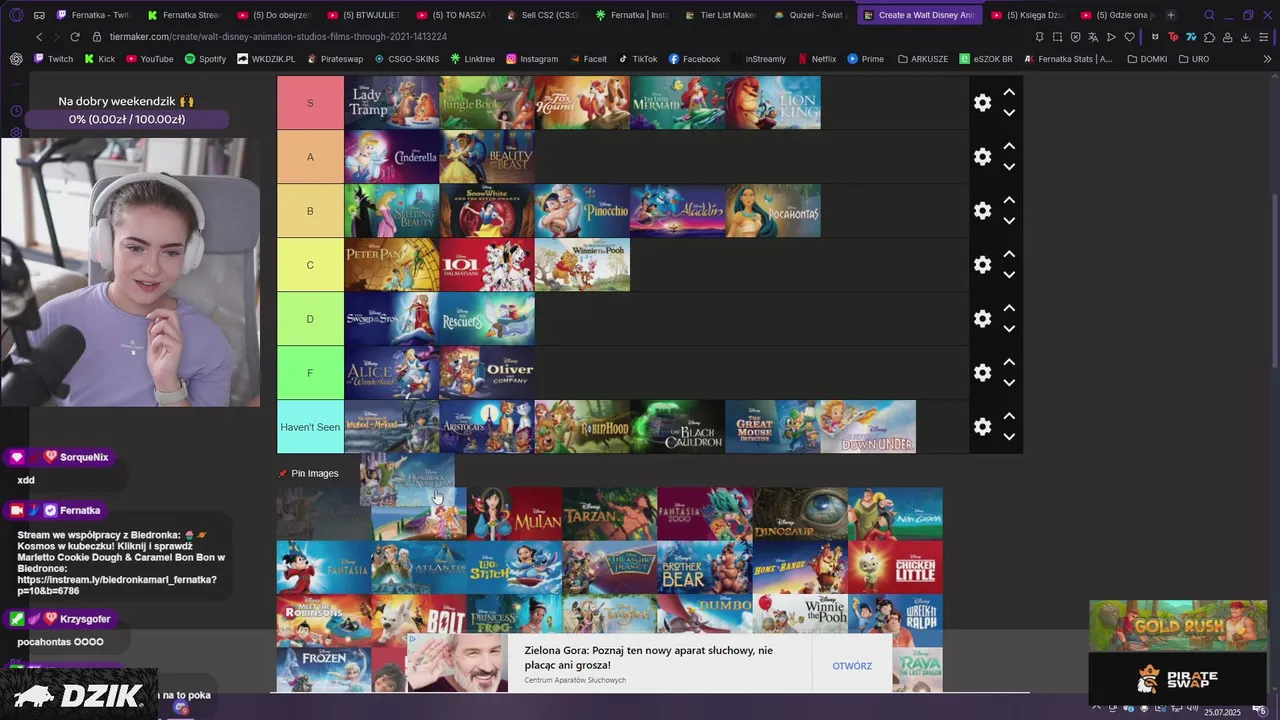1280x720 pixels.
Task: Click the cyan Haven't Seen label
Action: (310, 427)
